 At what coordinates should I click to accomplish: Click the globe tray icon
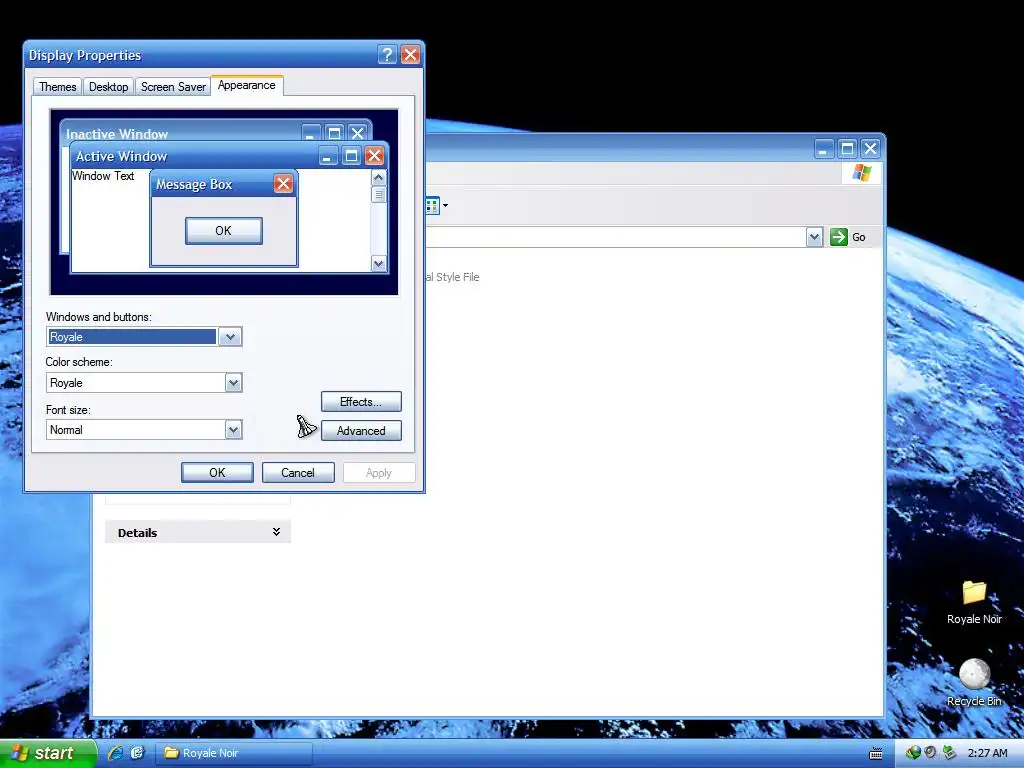click(x=913, y=753)
